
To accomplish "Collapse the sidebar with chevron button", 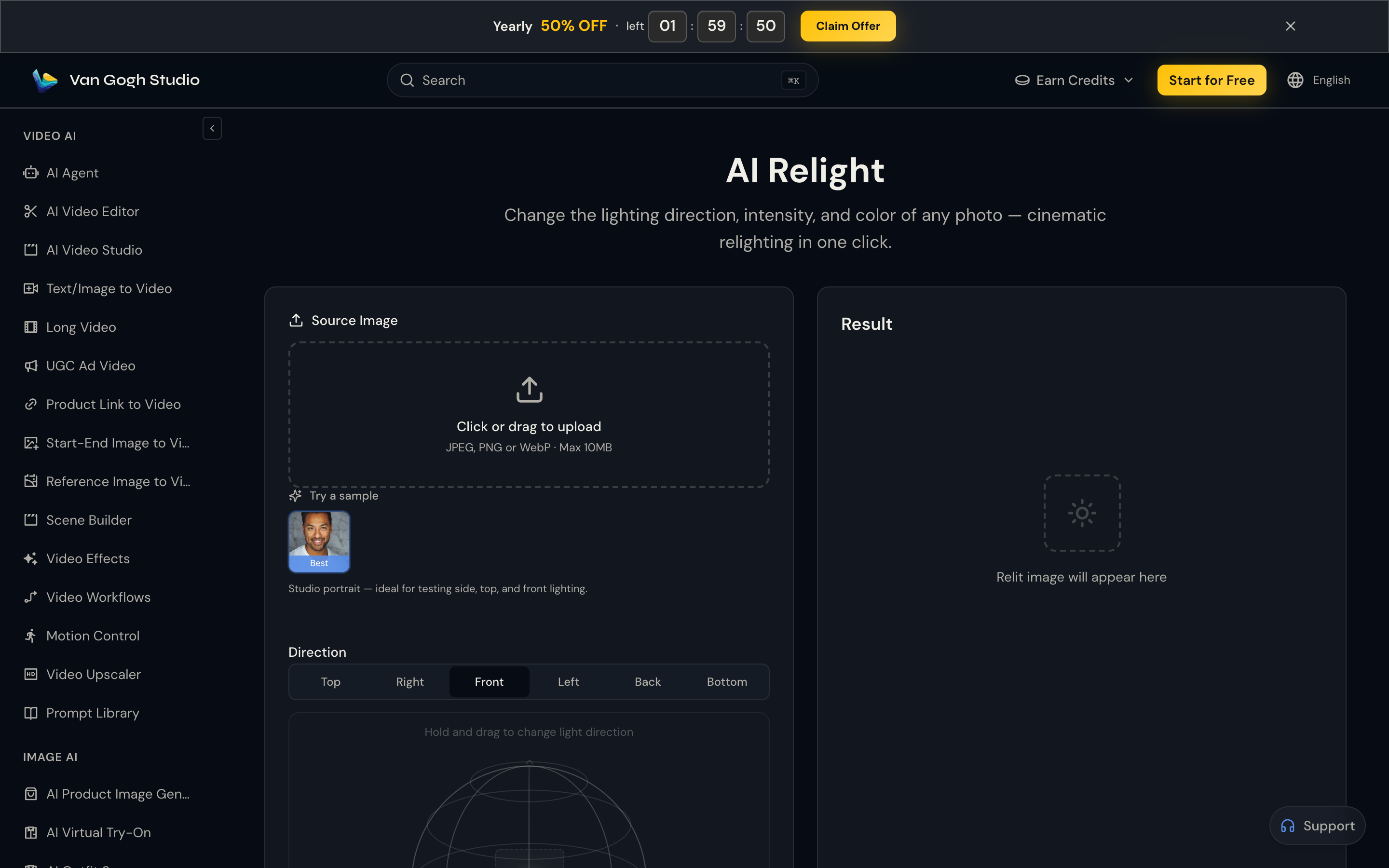I will pos(212,129).
